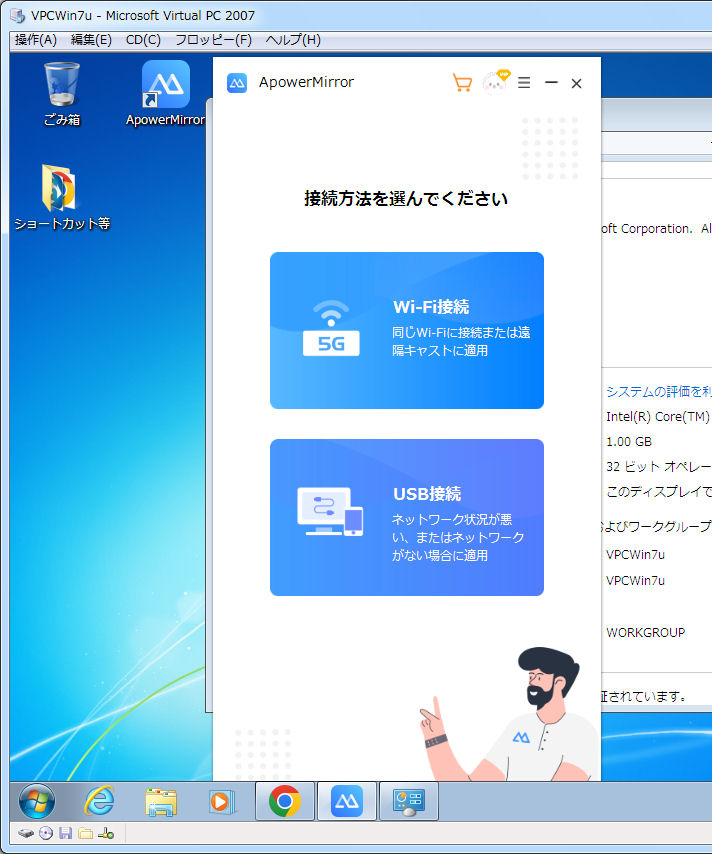Click the CD drive status icon in Virtual PC
This screenshot has width=712, height=854.
(x=46, y=833)
